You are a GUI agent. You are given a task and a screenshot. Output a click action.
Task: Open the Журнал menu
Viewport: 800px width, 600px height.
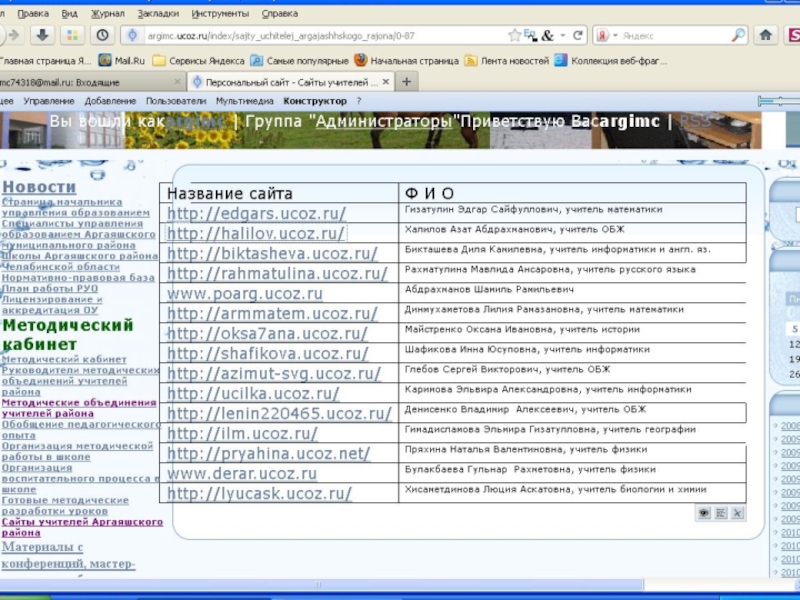(108, 14)
